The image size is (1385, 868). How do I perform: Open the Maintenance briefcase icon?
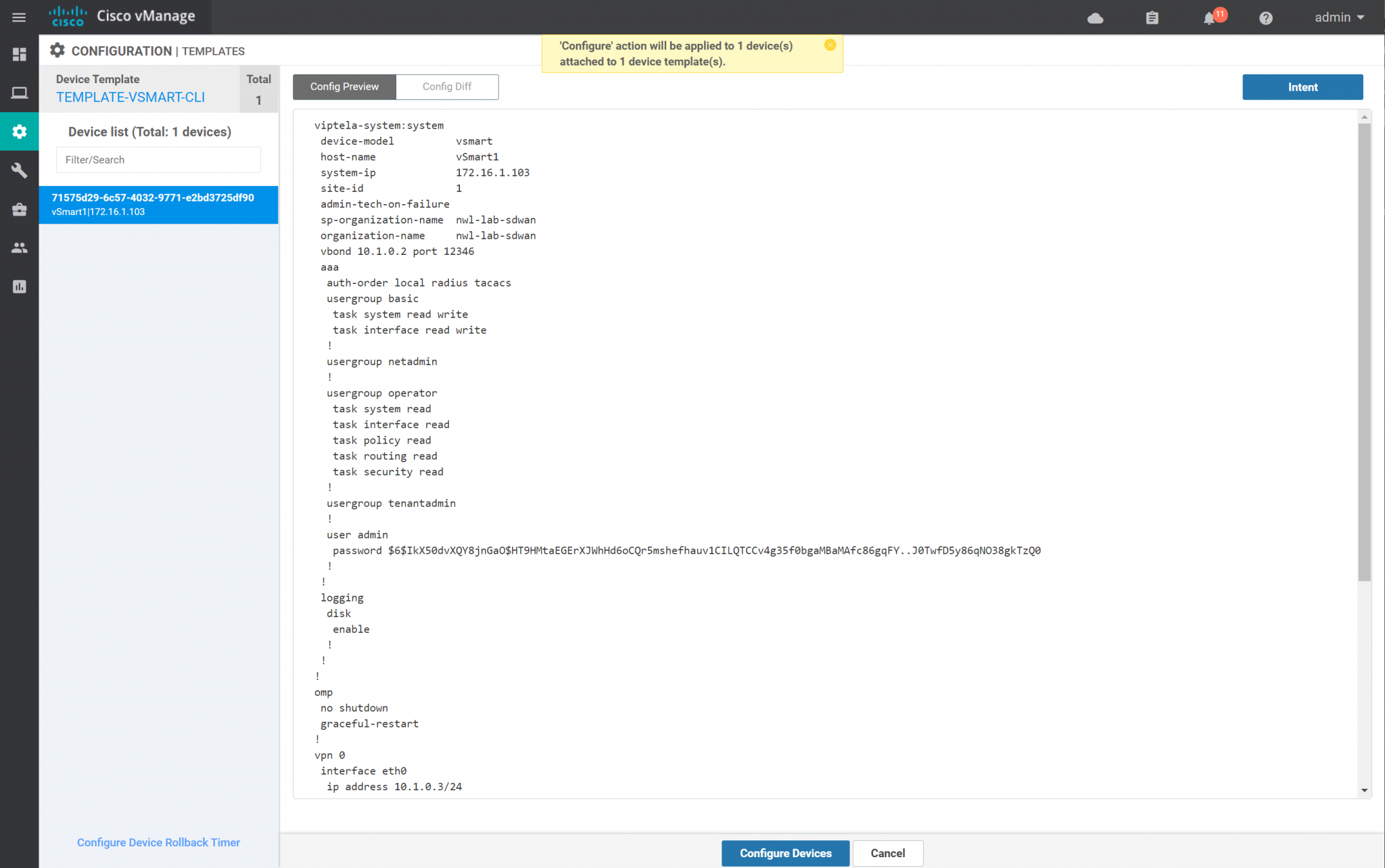click(x=19, y=209)
